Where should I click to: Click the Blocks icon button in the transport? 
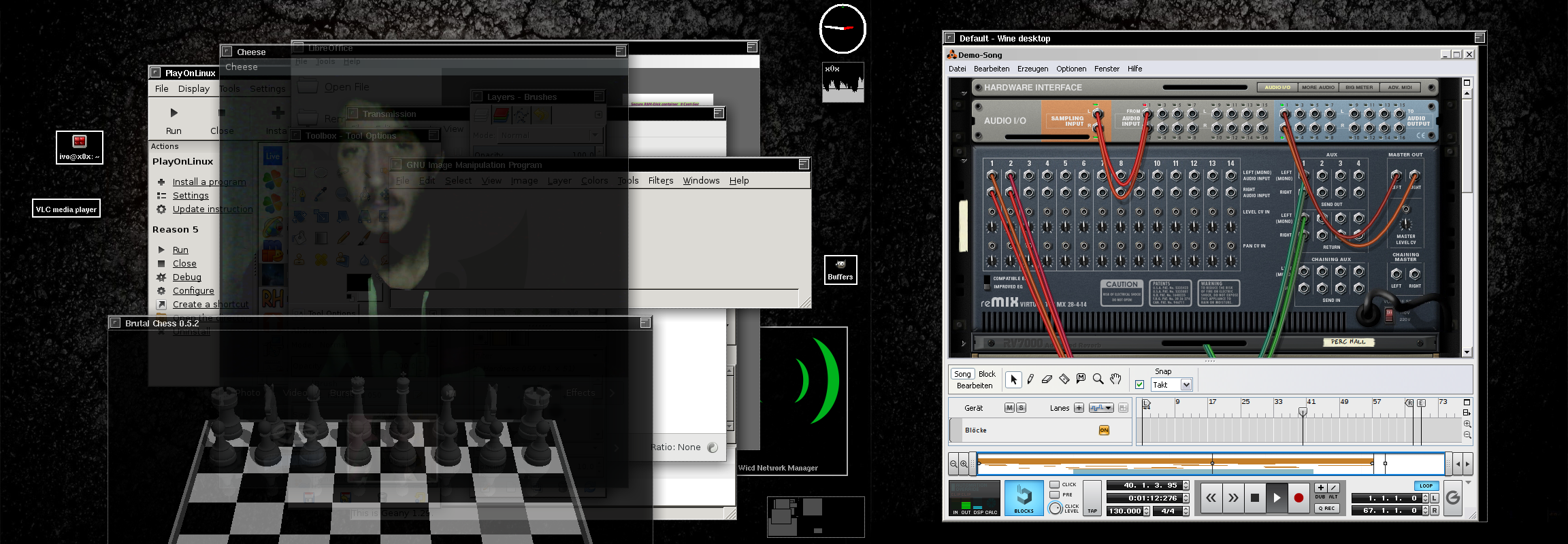(x=1024, y=498)
